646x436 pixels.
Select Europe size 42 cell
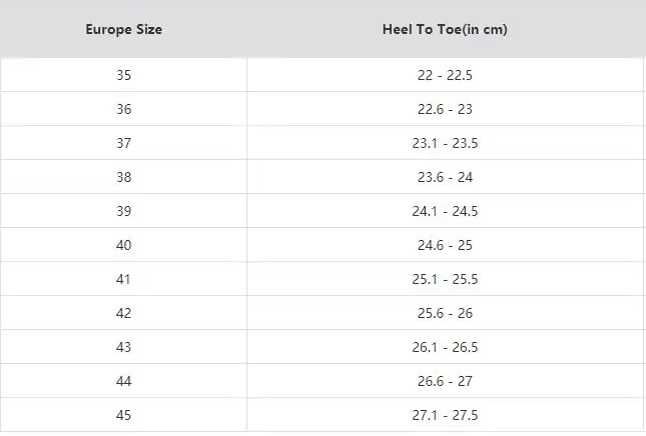(123, 313)
